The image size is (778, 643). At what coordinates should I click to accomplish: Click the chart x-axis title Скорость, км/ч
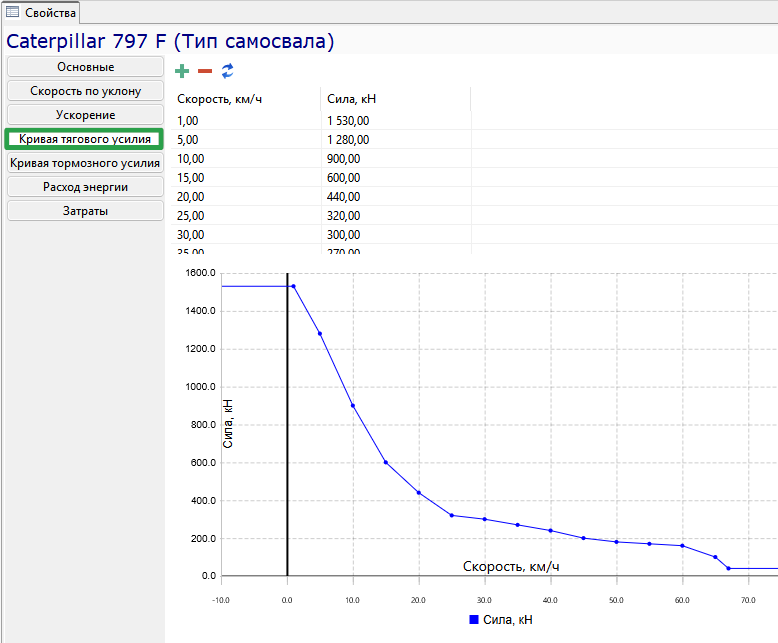coord(511,567)
